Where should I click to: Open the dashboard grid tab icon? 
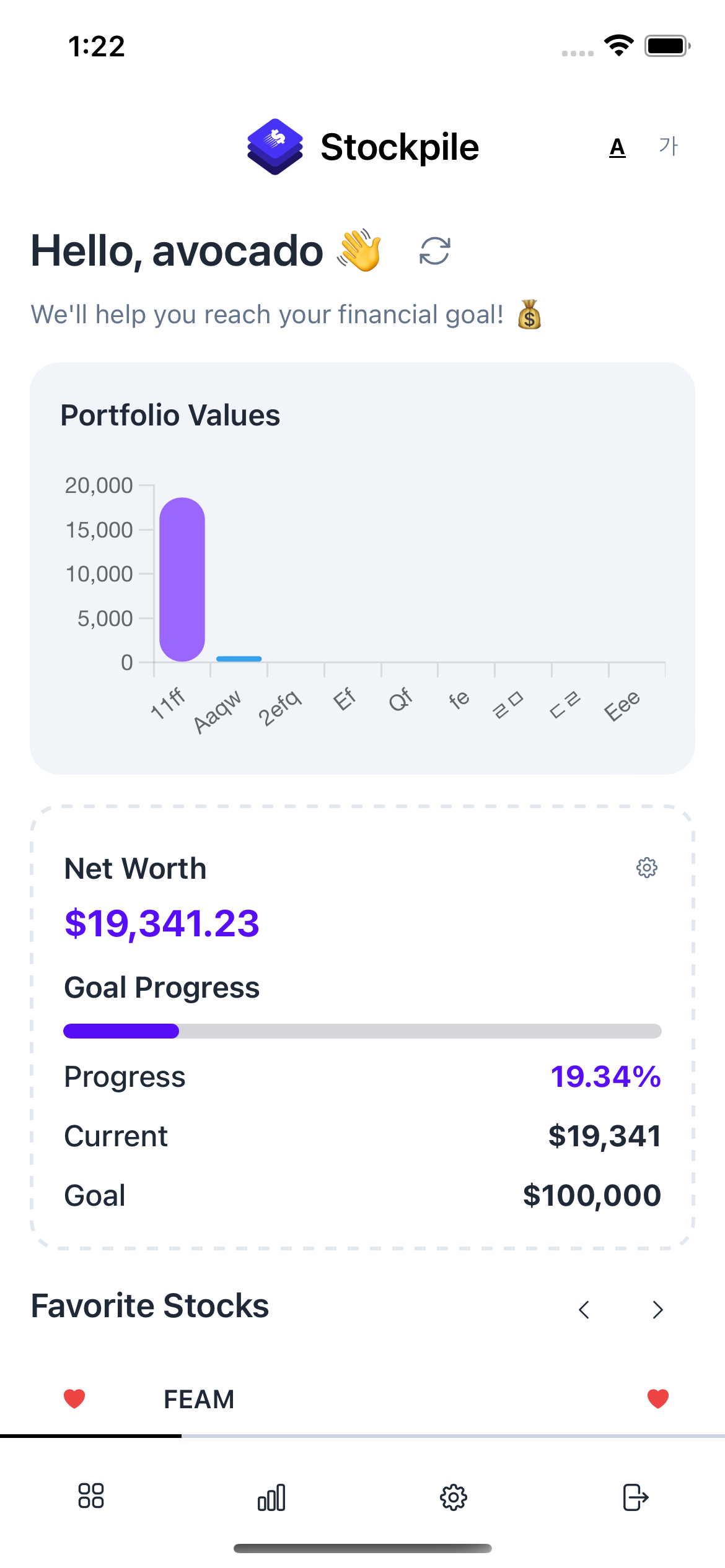[x=91, y=1496]
